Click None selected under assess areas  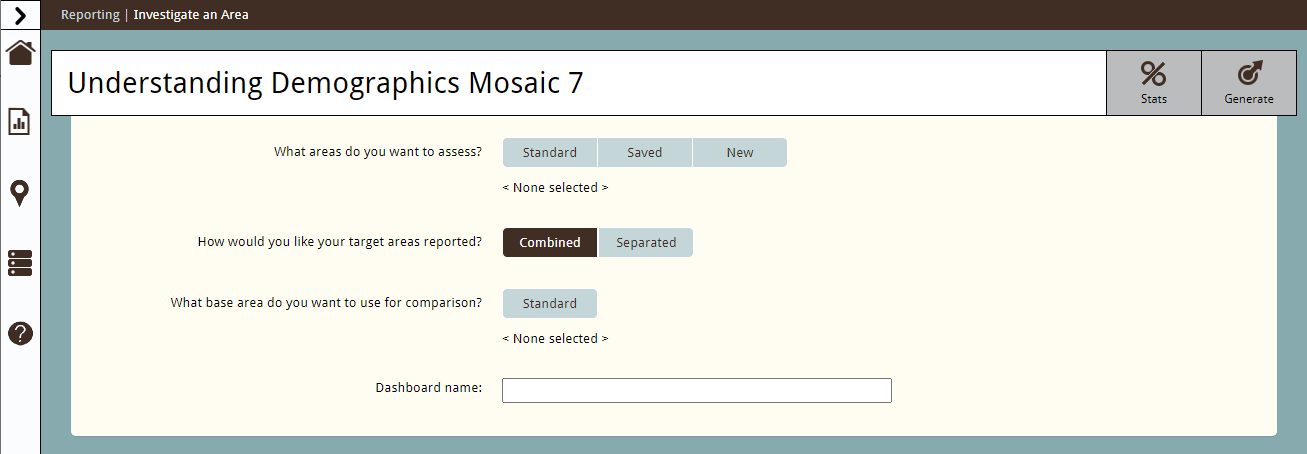click(555, 188)
